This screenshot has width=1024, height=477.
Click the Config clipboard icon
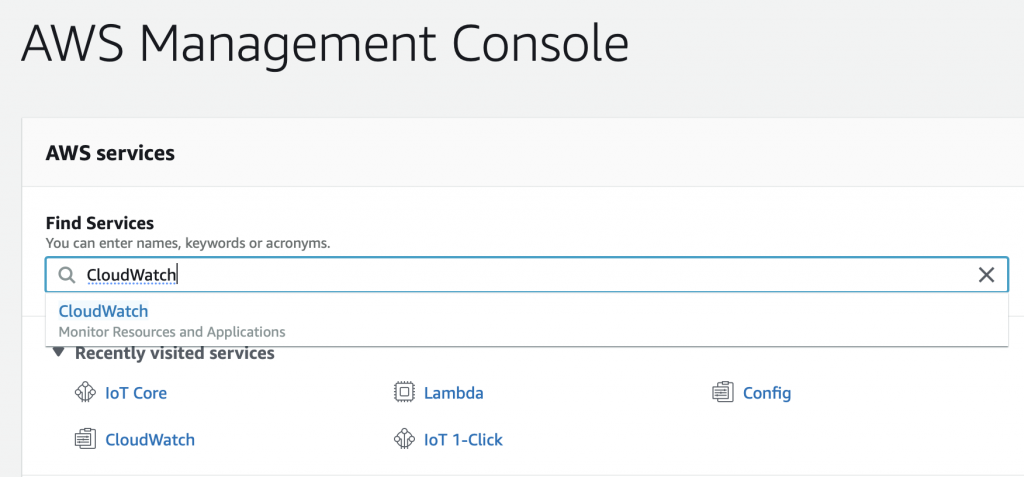click(723, 392)
